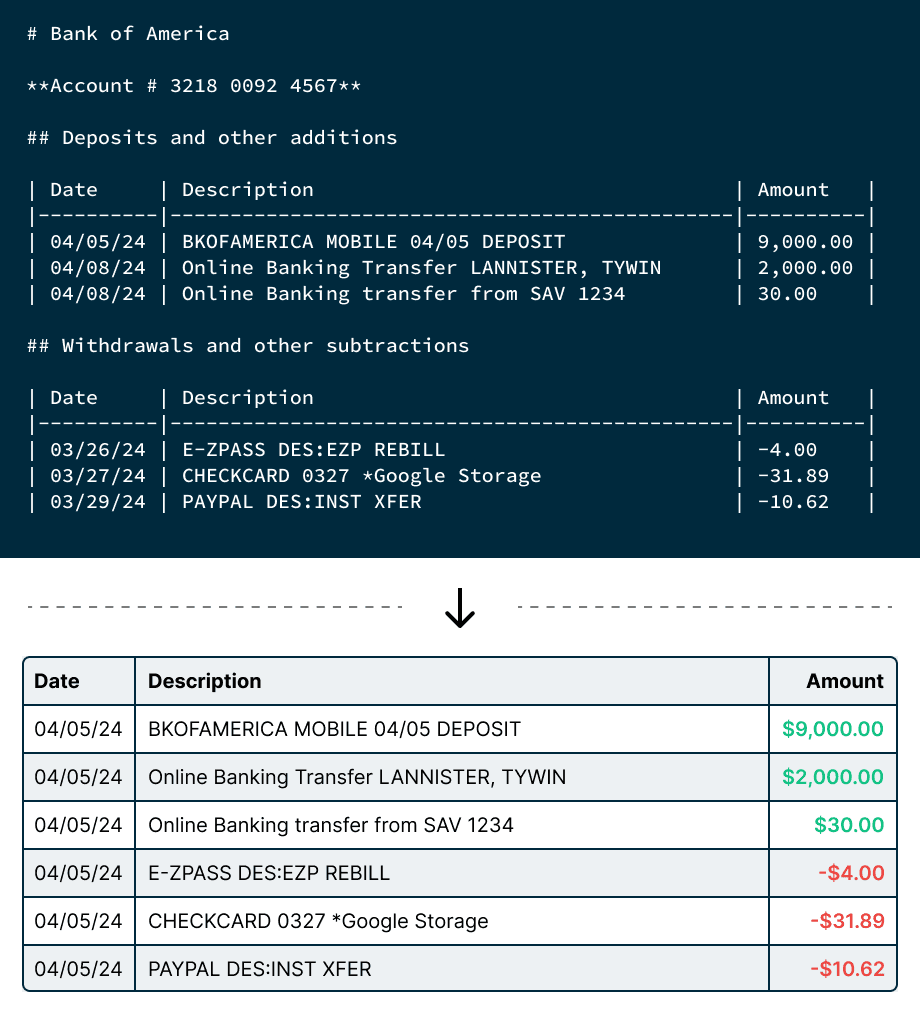The width and height of the screenshot is (920, 1012).
Task: Select the green $9,000.00 amount cell
Action: click(x=832, y=729)
